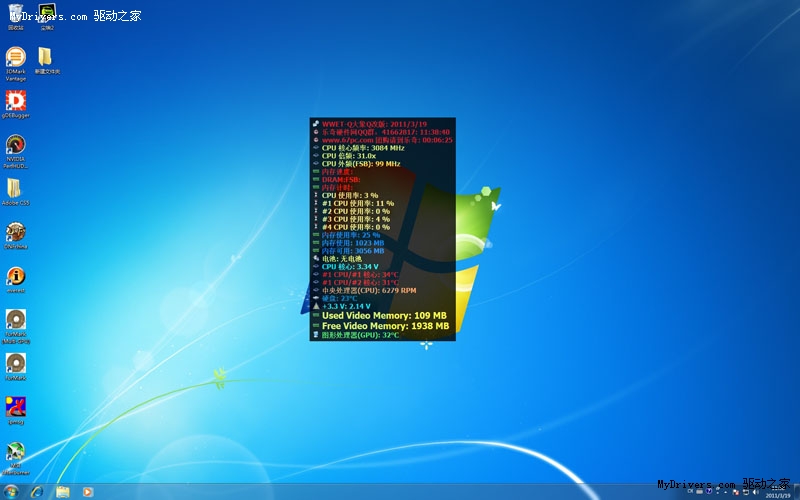
Task: Launch Internet Explorer from the taskbar
Action: (x=37, y=492)
